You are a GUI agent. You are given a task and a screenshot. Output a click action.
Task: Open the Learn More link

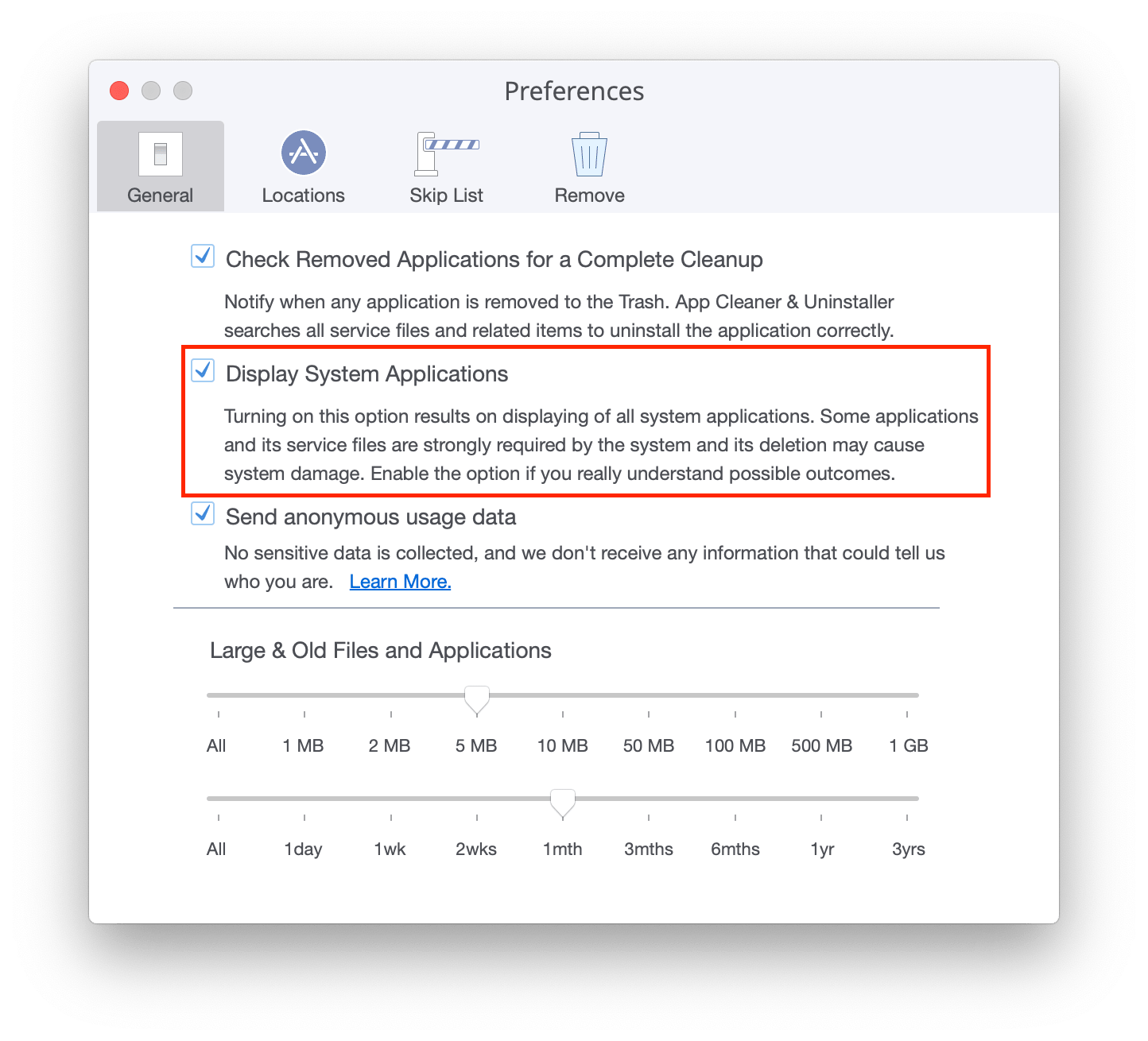[x=400, y=581]
